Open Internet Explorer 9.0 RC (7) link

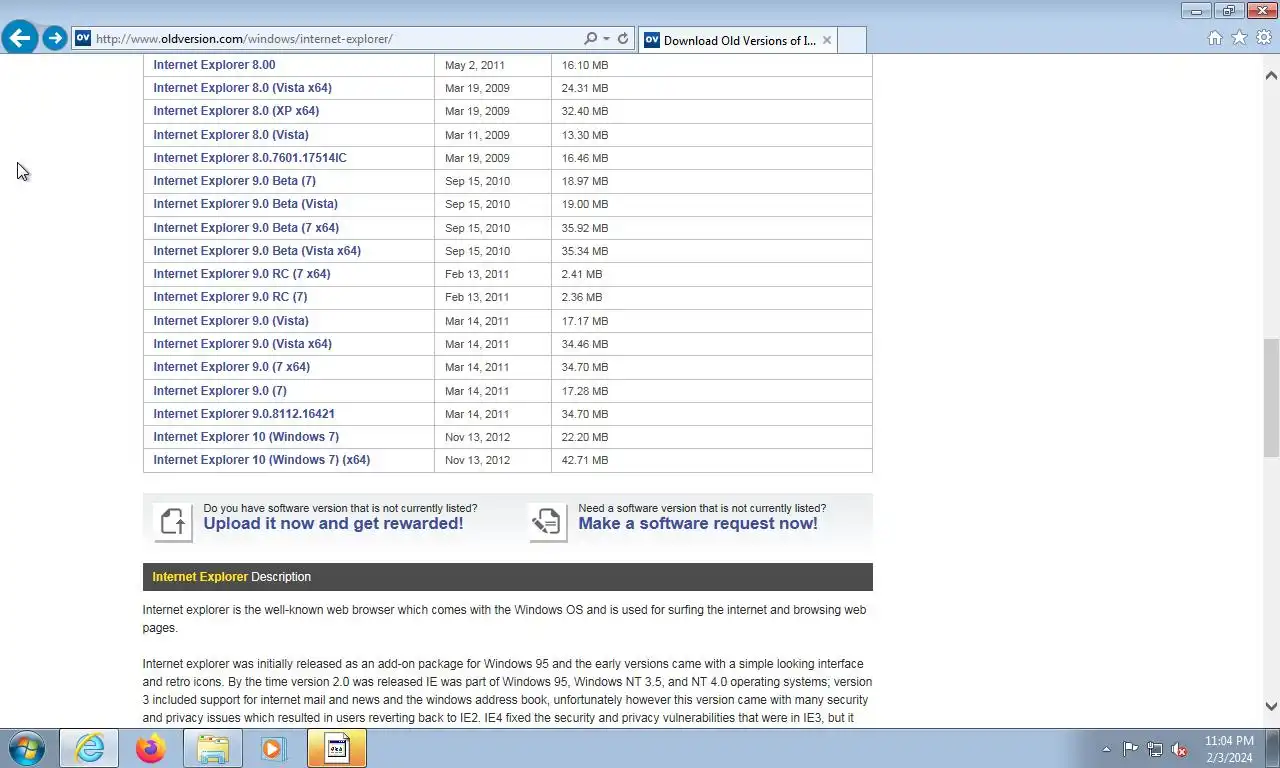(x=230, y=297)
